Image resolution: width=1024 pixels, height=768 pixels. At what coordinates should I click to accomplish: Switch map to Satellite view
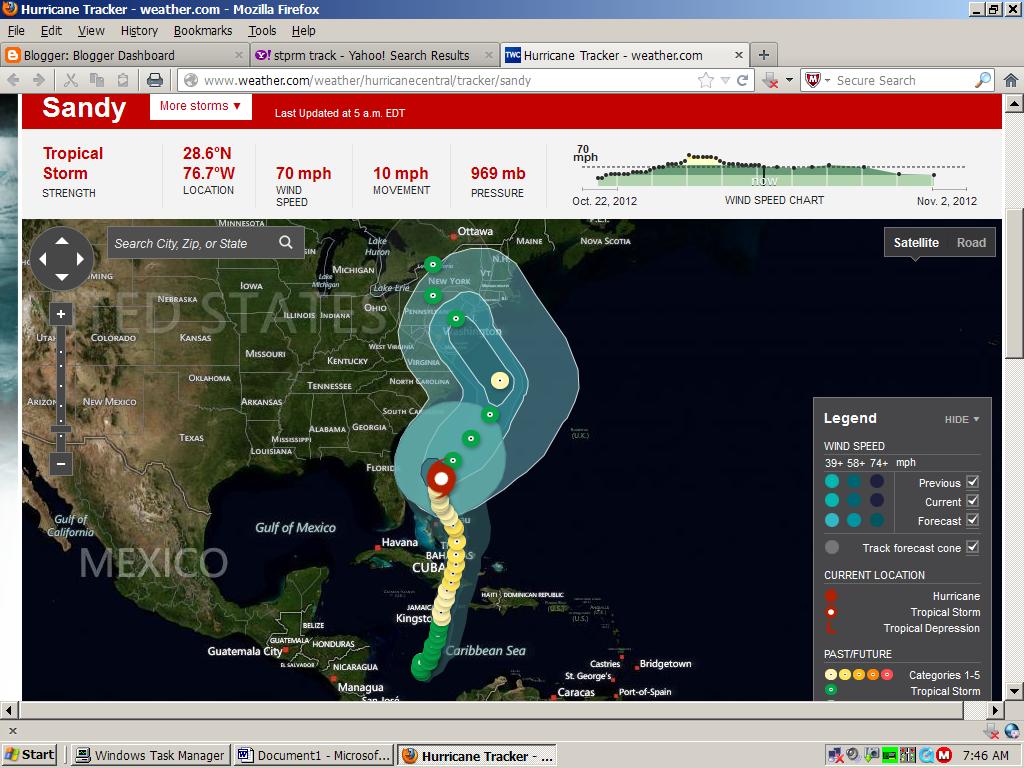916,242
